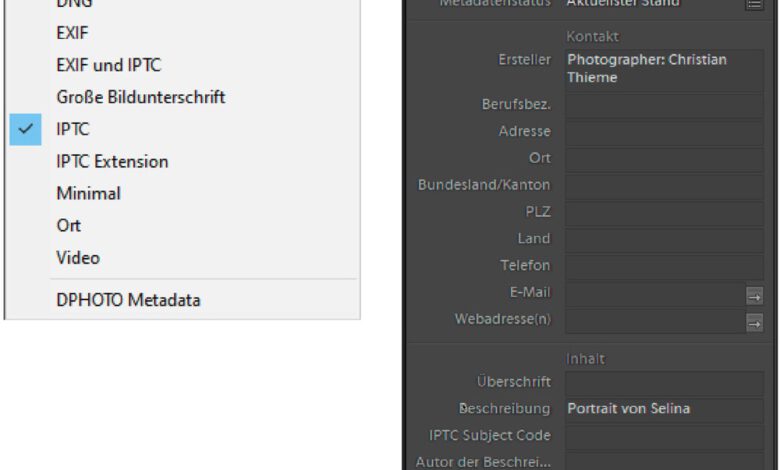The width and height of the screenshot is (780, 470).
Task: Click the Telefon input field
Action: [664, 266]
